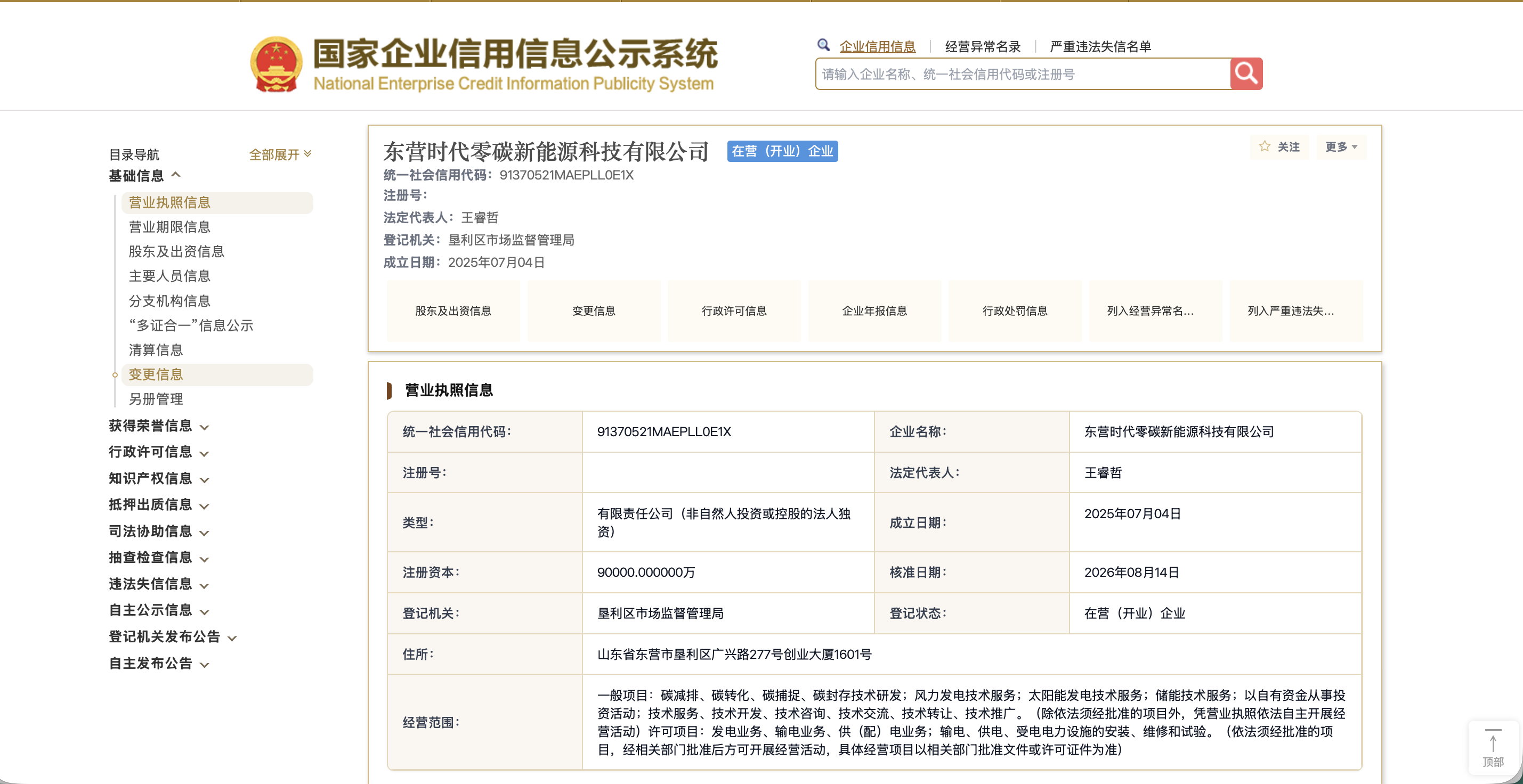Expand 登记机关发布公告 section
This screenshot has height=784, width=1523.
pos(173,636)
